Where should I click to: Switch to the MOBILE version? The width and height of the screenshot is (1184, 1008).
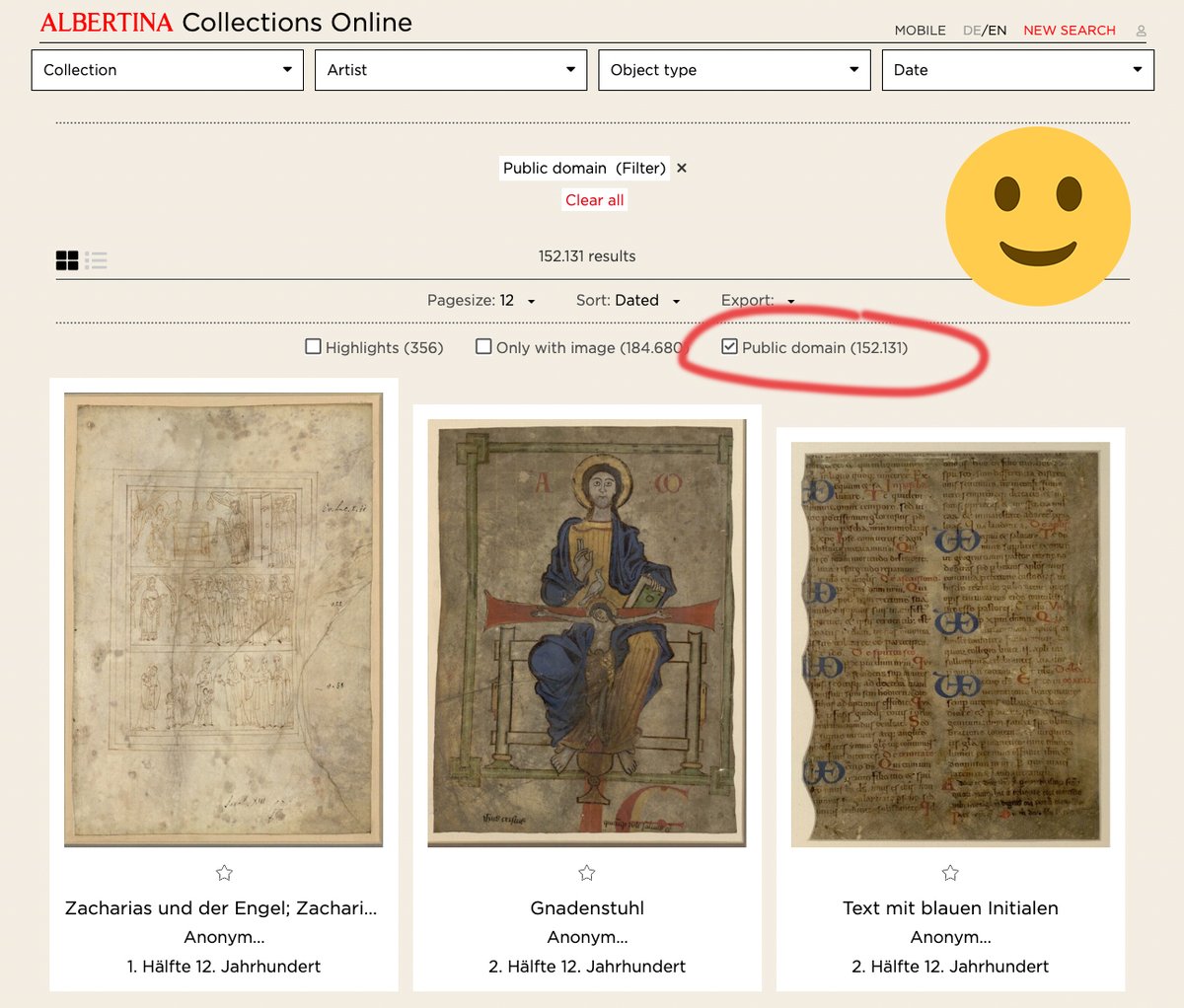click(x=919, y=31)
